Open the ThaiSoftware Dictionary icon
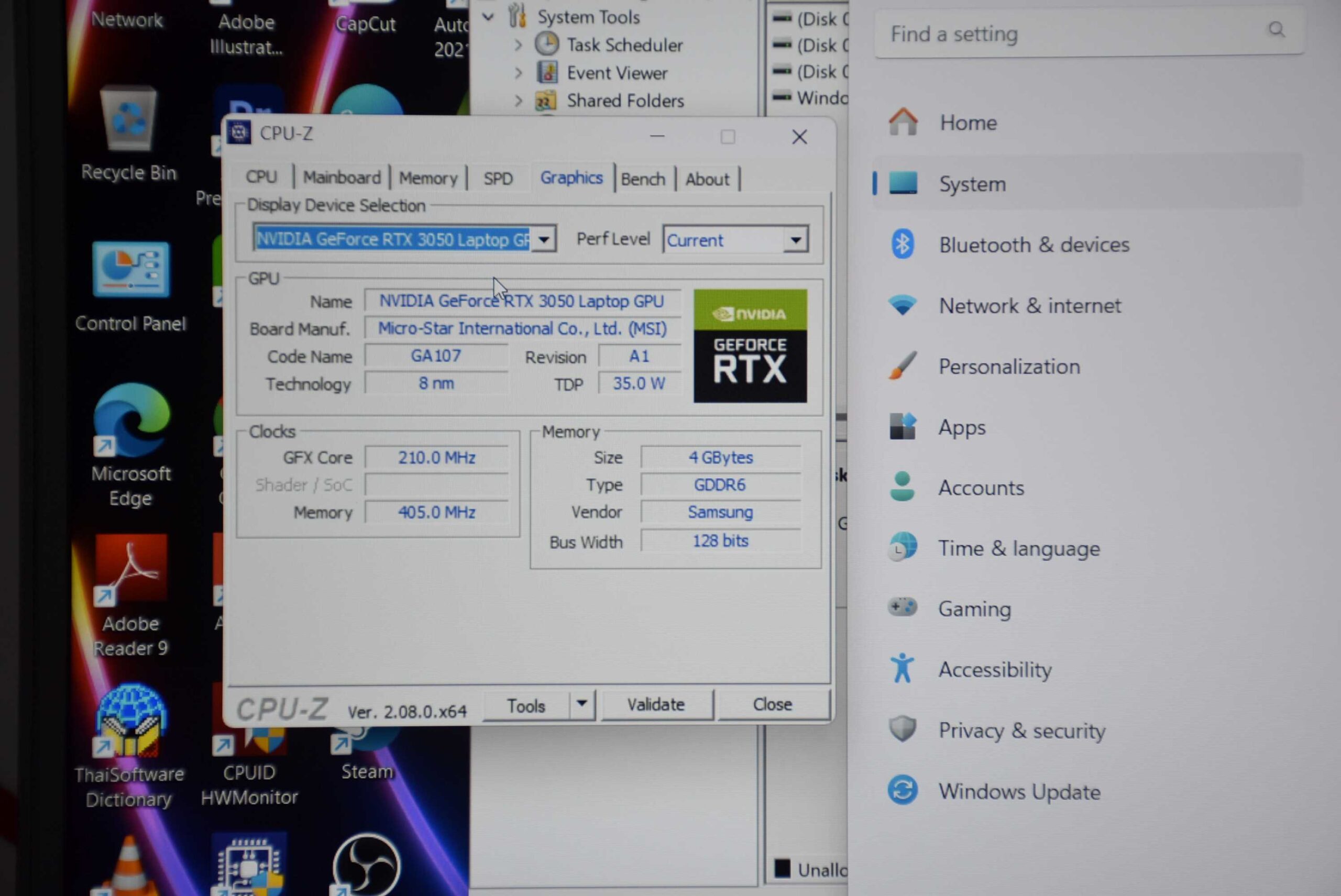The image size is (1341, 896). click(x=130, y=721)
